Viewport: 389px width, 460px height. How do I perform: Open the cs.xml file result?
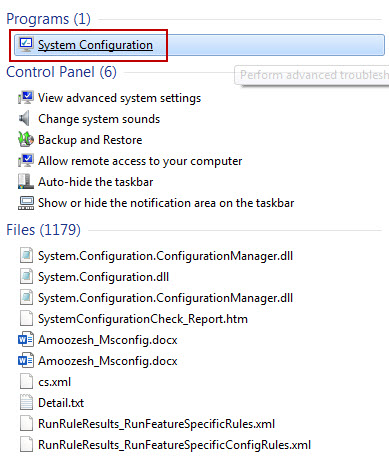pos(54,382)
